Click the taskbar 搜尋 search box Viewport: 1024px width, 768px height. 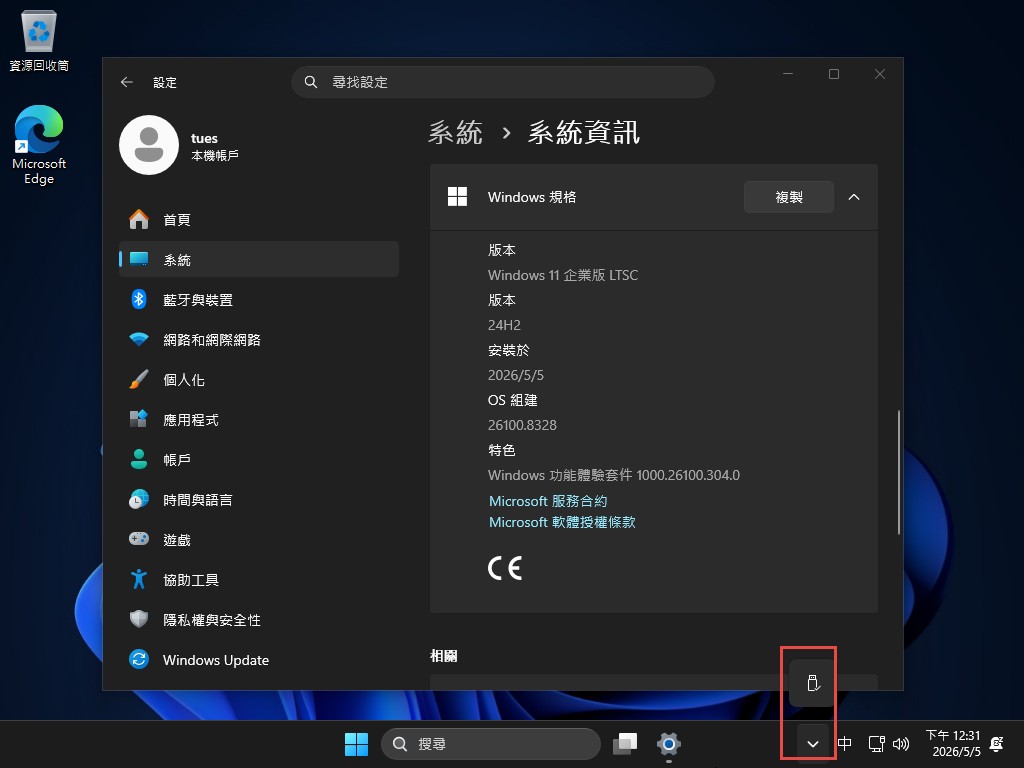[x=491, y=744]
